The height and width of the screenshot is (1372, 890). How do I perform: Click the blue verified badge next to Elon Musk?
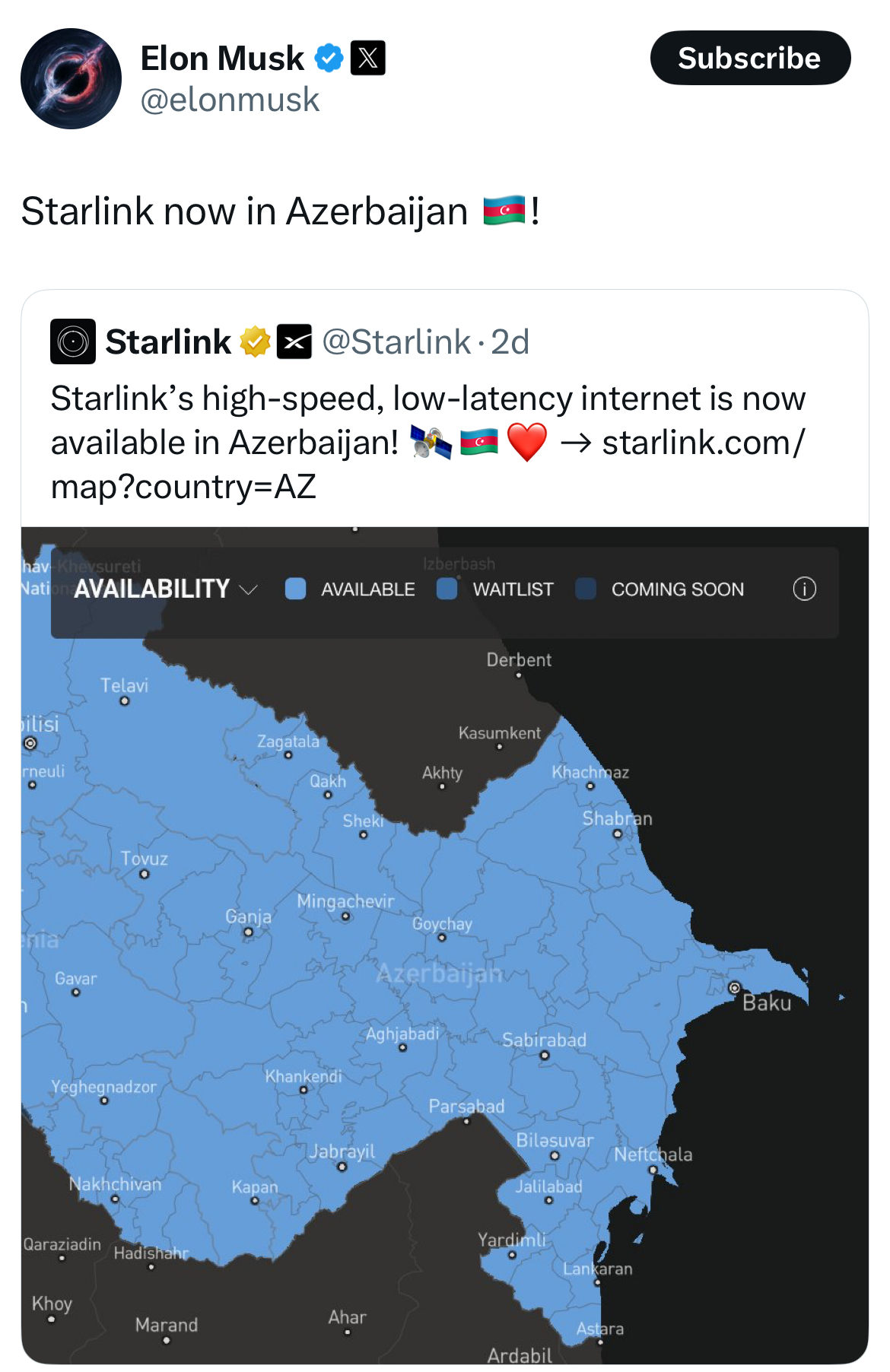(329, 56)
